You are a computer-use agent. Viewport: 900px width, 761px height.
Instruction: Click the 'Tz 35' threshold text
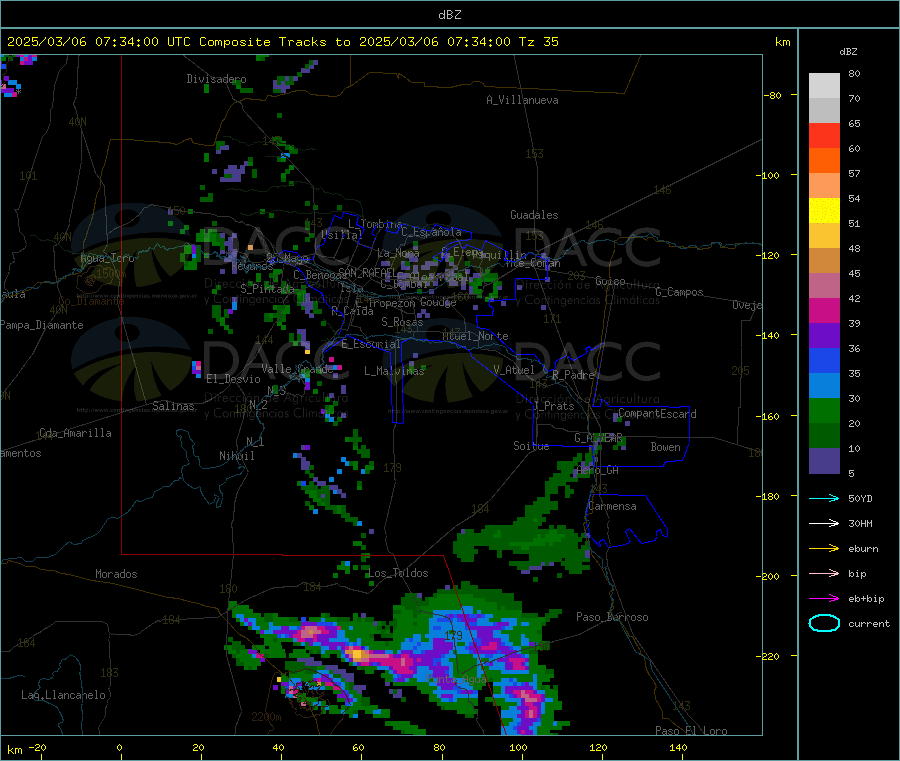click(538, 42)
